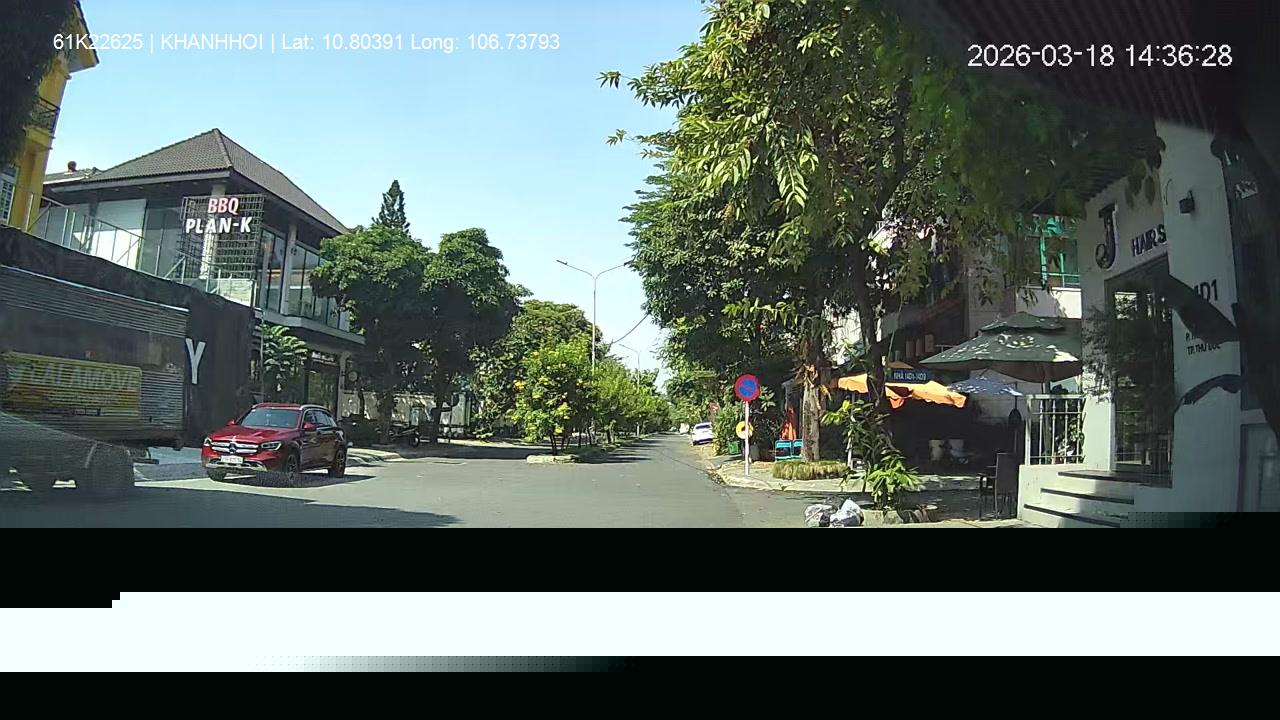Click the round no-parking road sign
This screenshot has height=720, width=1280.
(747, 388)
